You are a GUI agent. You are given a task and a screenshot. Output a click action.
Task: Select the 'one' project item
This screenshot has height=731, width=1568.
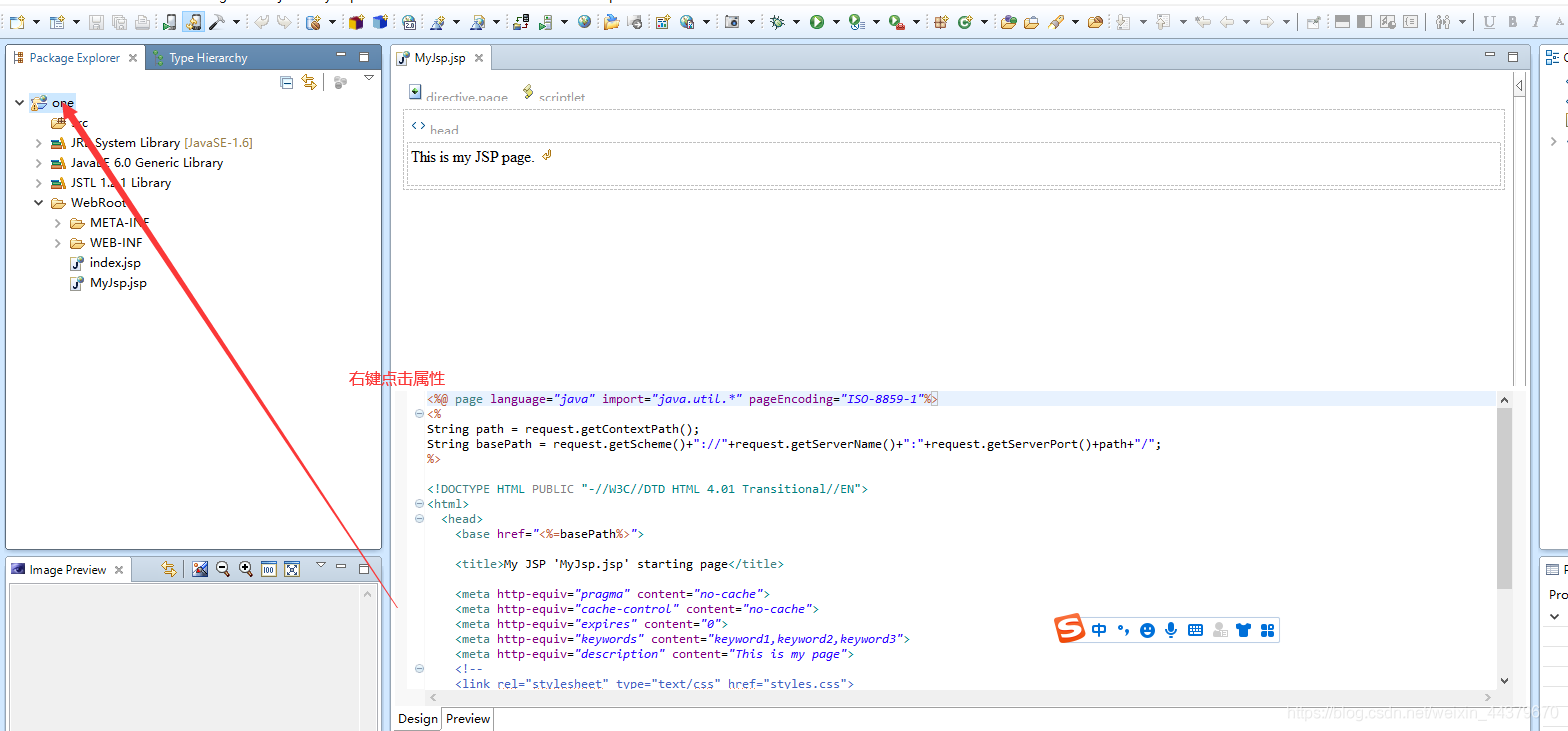point(52,103)
